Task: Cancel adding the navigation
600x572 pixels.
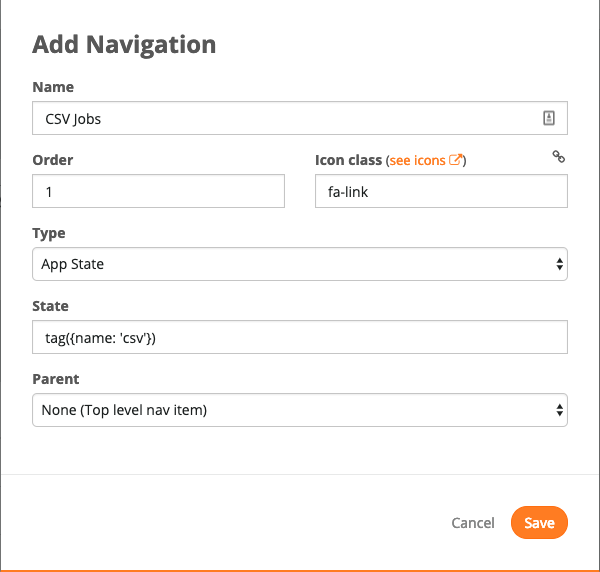Action: (x=473, y=523)
